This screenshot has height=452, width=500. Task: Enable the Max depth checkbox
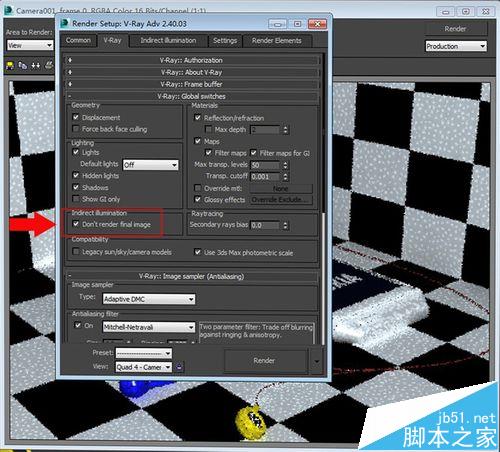pyautogui.click(x=208, y=129)
